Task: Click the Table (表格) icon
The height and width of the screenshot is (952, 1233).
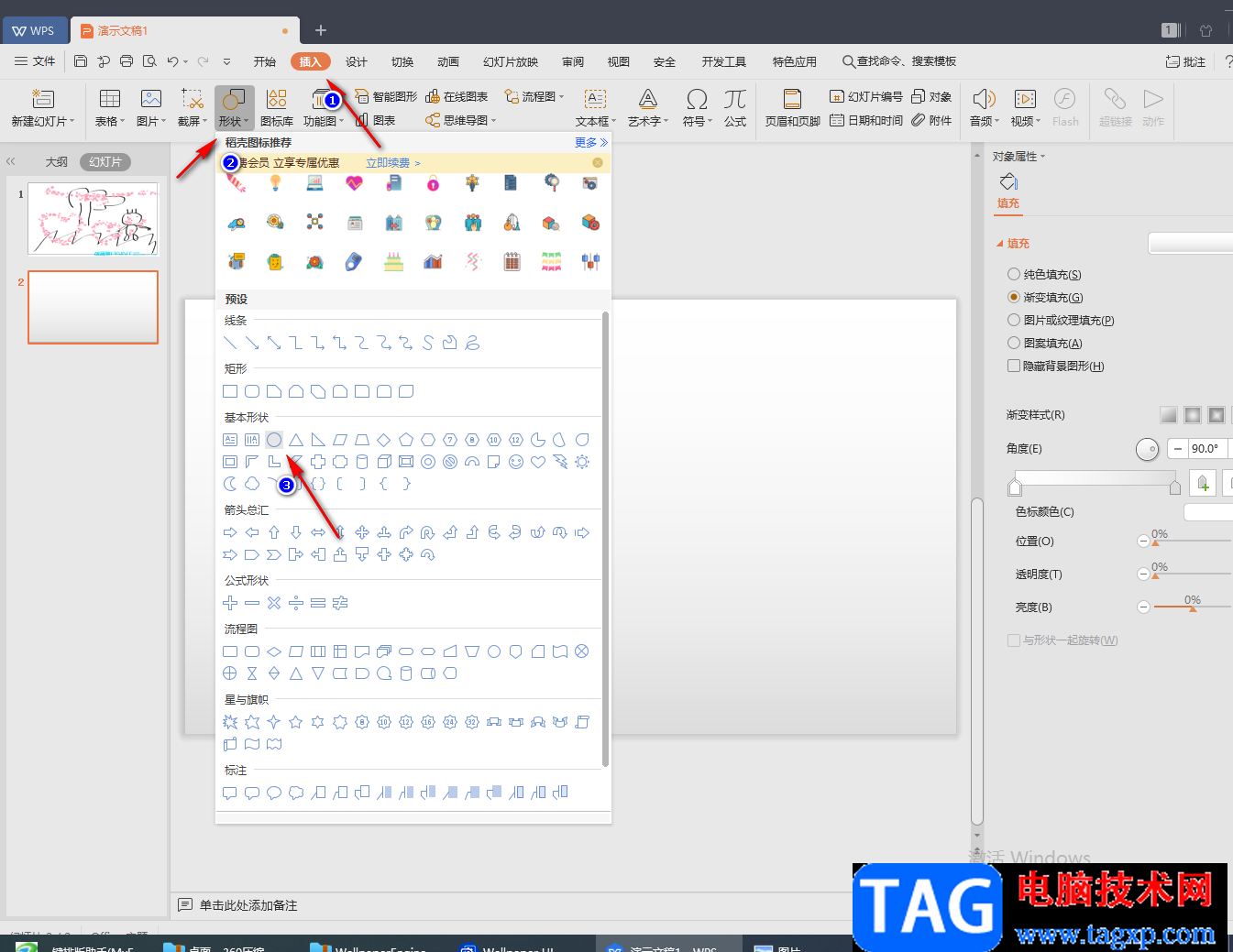Action: coord(110,99)
